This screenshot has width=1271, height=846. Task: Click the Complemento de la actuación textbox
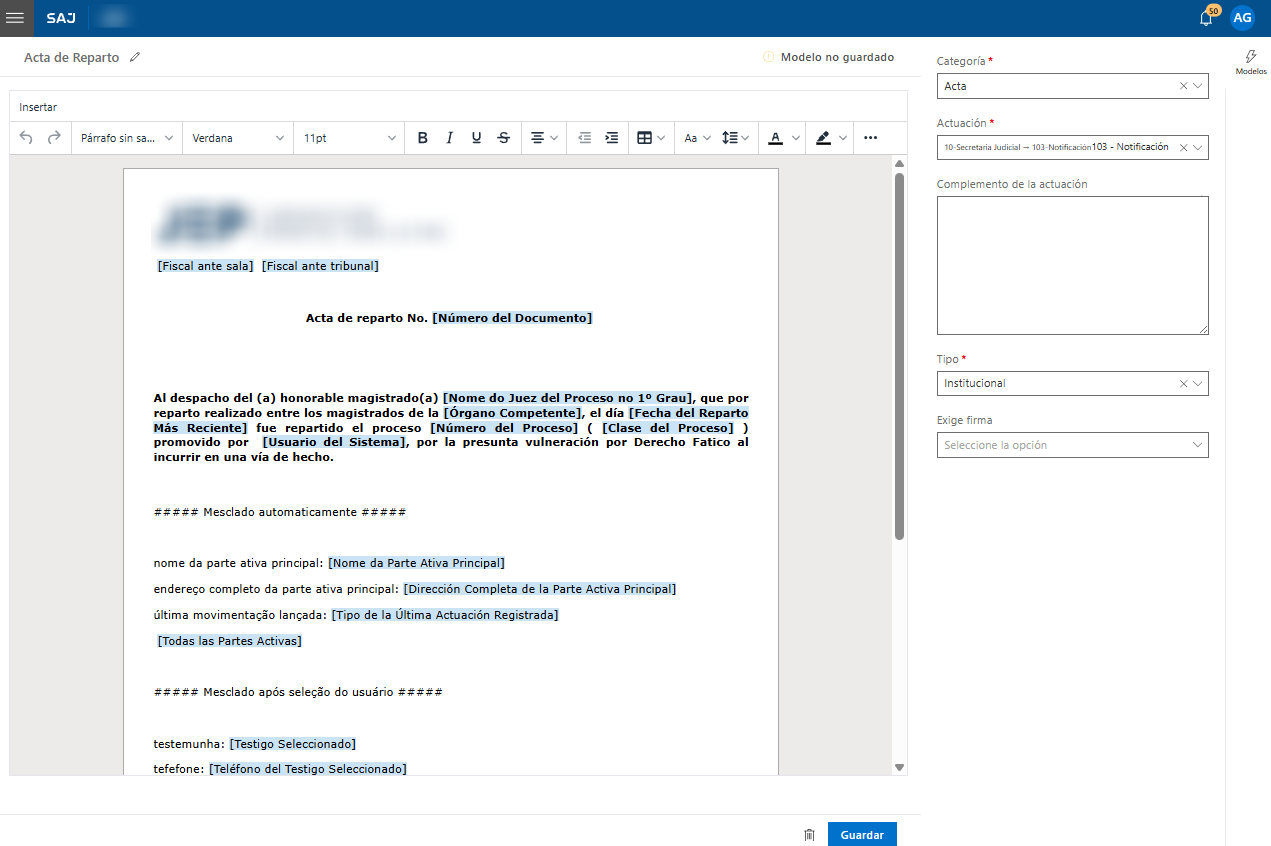click(x=1072, y=265)
